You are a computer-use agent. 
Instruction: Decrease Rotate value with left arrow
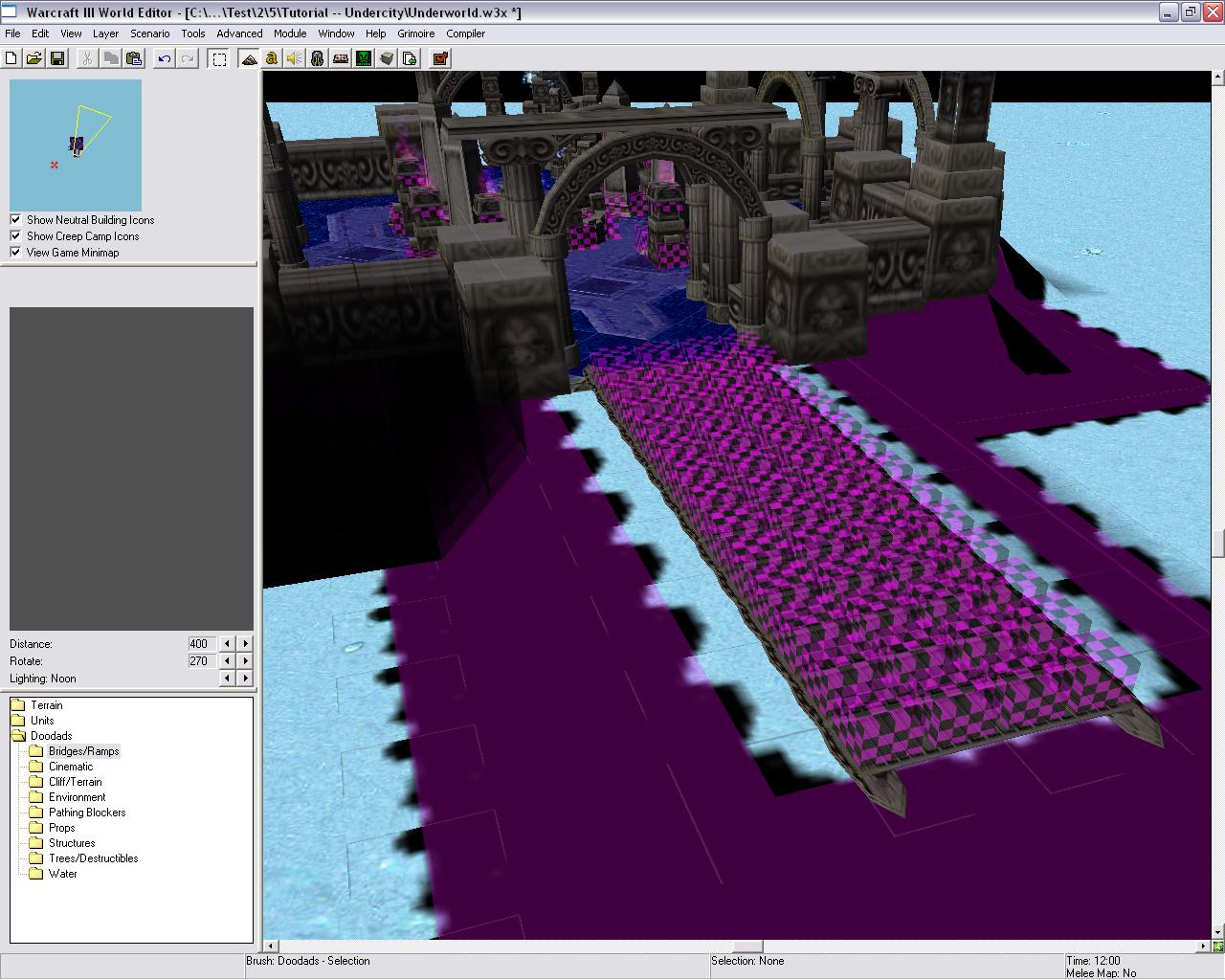[x=227, y=661]
